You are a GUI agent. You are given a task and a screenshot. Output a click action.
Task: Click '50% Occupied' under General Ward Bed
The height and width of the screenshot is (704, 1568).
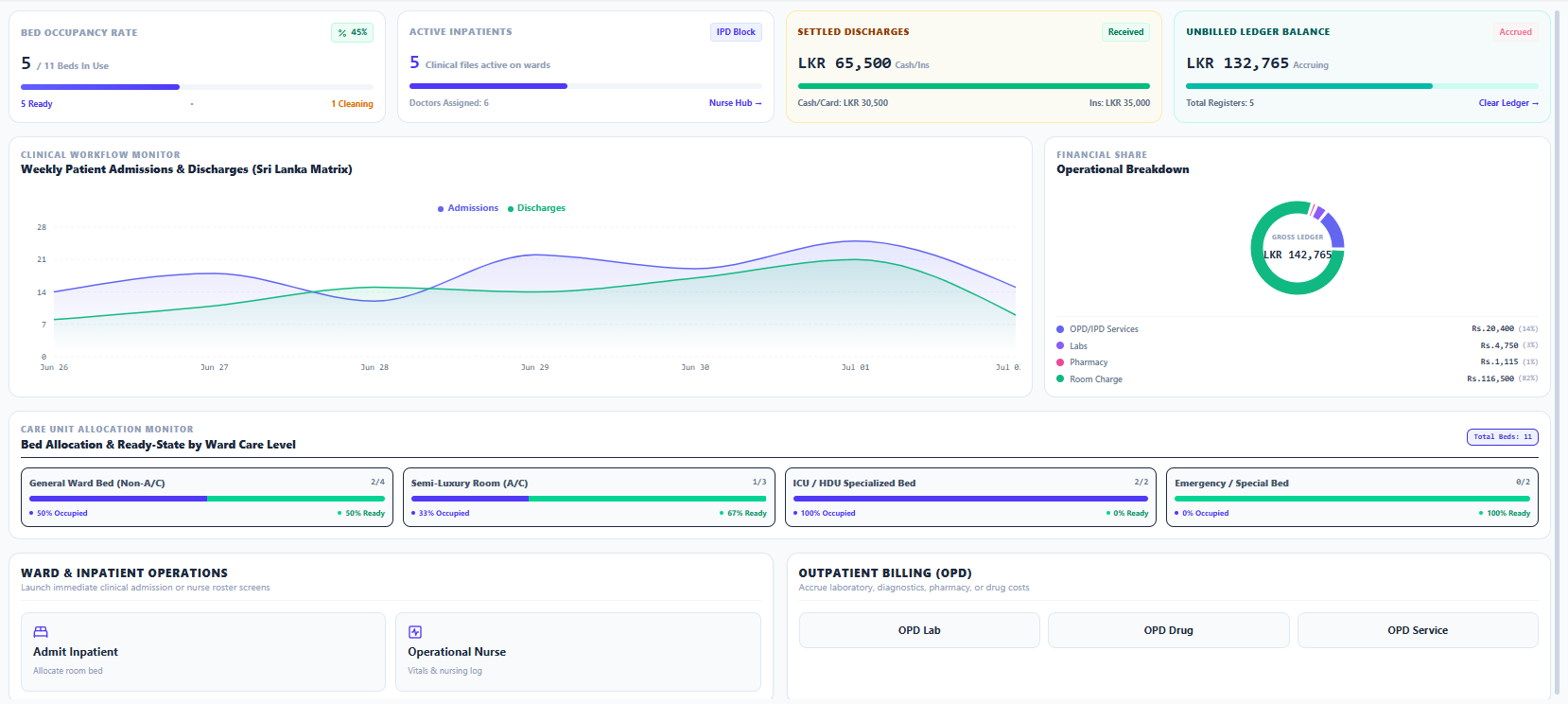coord(61,514)
